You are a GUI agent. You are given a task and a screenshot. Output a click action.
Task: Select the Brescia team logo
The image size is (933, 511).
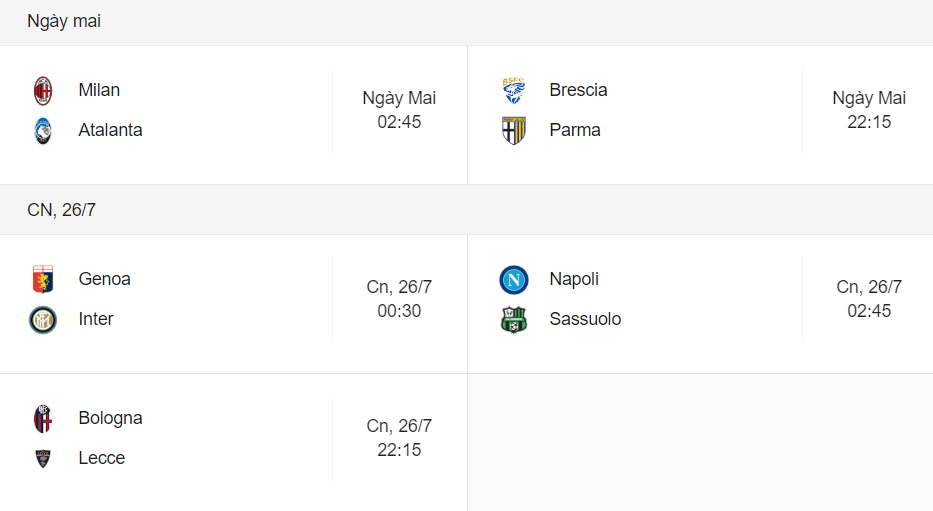514,90
